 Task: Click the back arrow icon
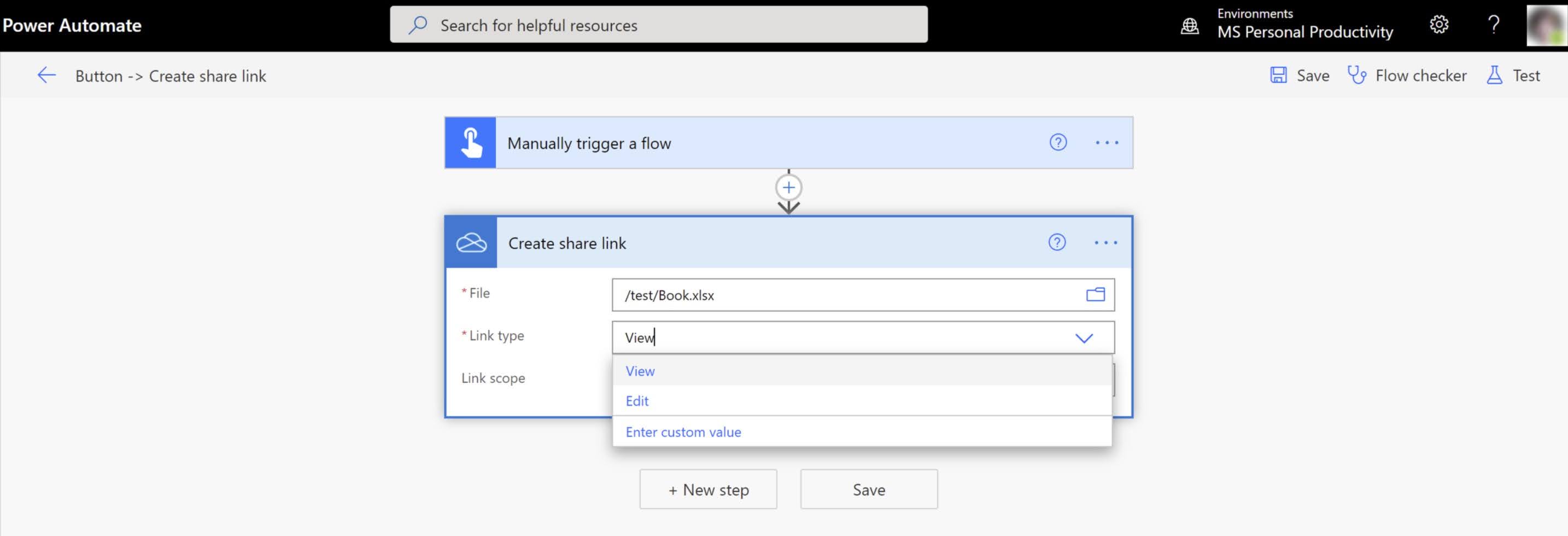(47, 75)
